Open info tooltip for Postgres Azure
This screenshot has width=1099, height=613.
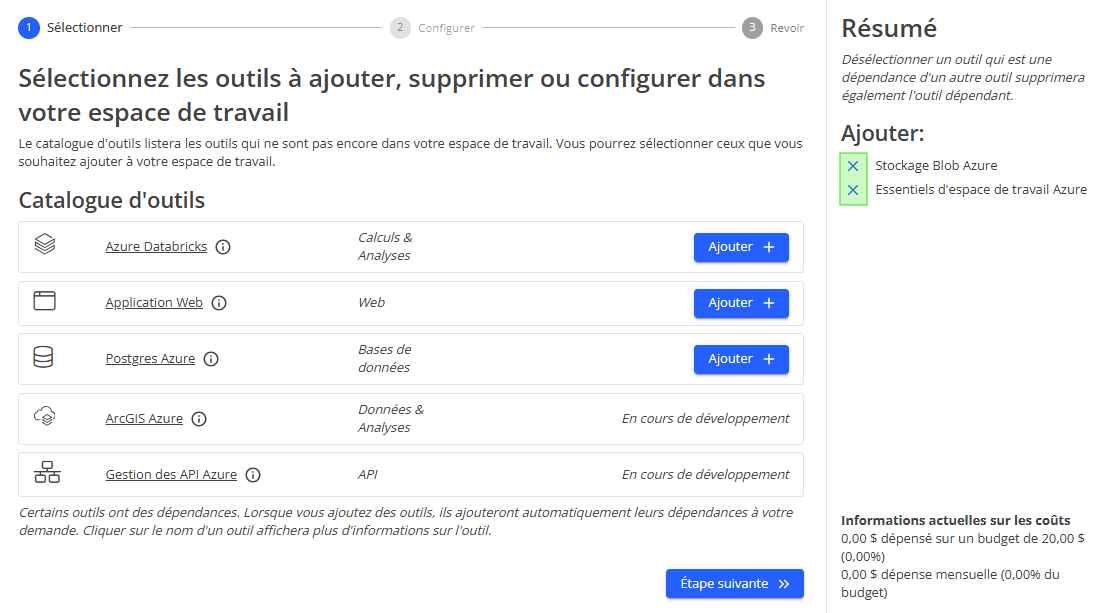pos(211,359)
